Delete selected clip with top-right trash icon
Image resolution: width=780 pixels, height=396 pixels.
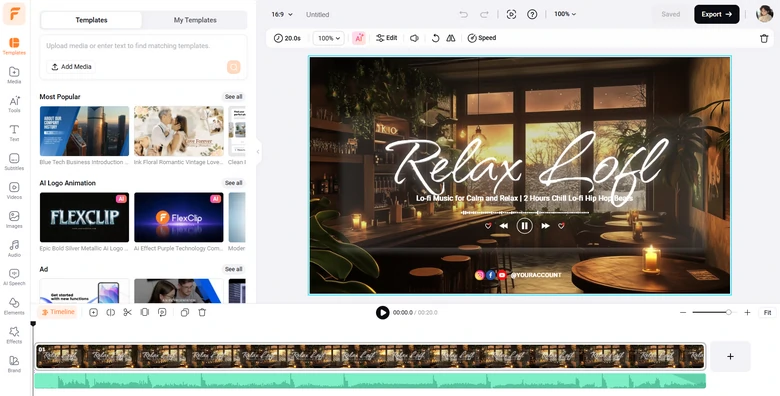(764, 38)
